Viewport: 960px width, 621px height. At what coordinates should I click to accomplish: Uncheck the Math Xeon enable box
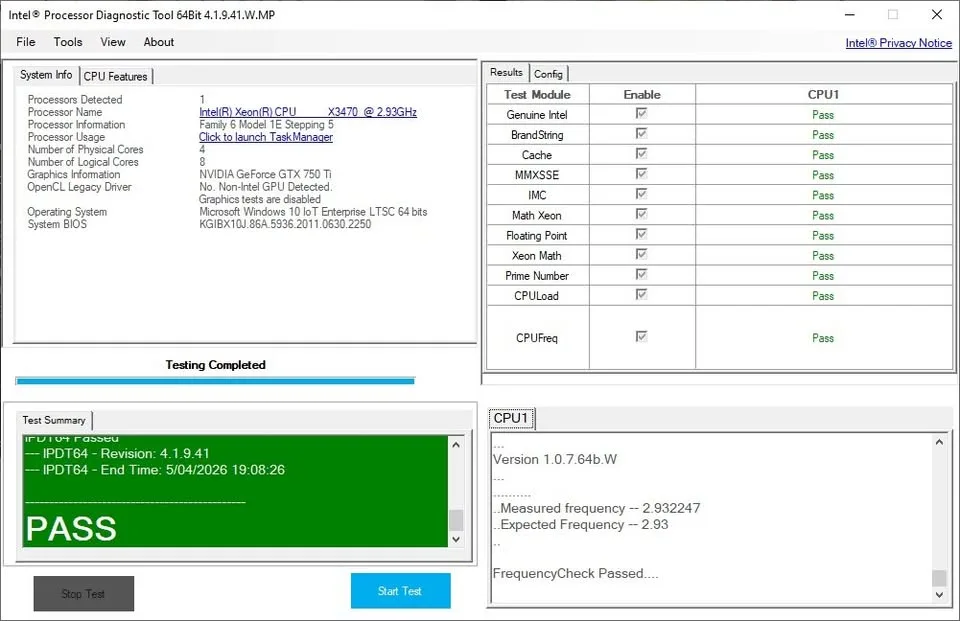click(641, 215)
